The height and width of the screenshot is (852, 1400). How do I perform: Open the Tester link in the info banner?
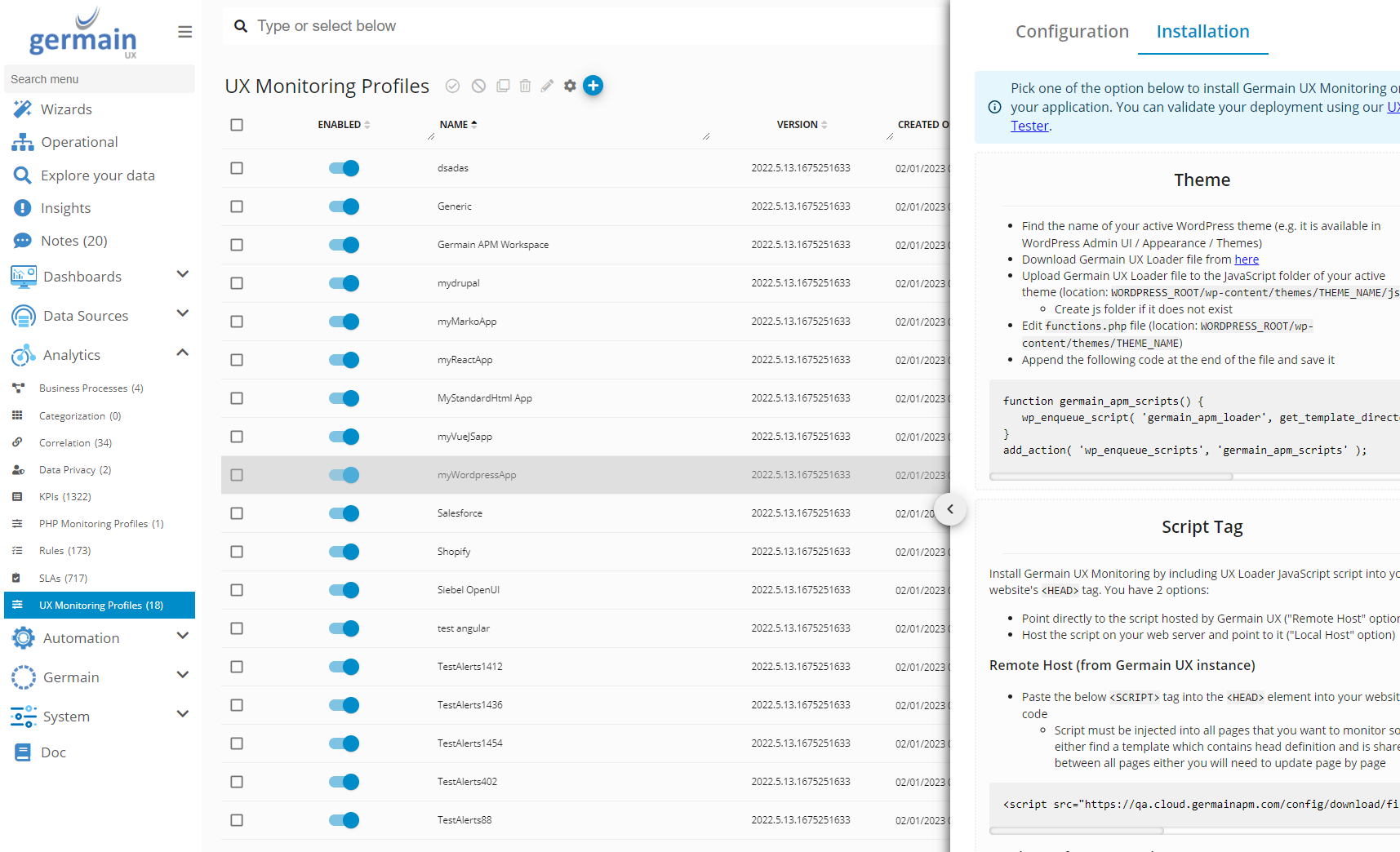click(1029, 126)
